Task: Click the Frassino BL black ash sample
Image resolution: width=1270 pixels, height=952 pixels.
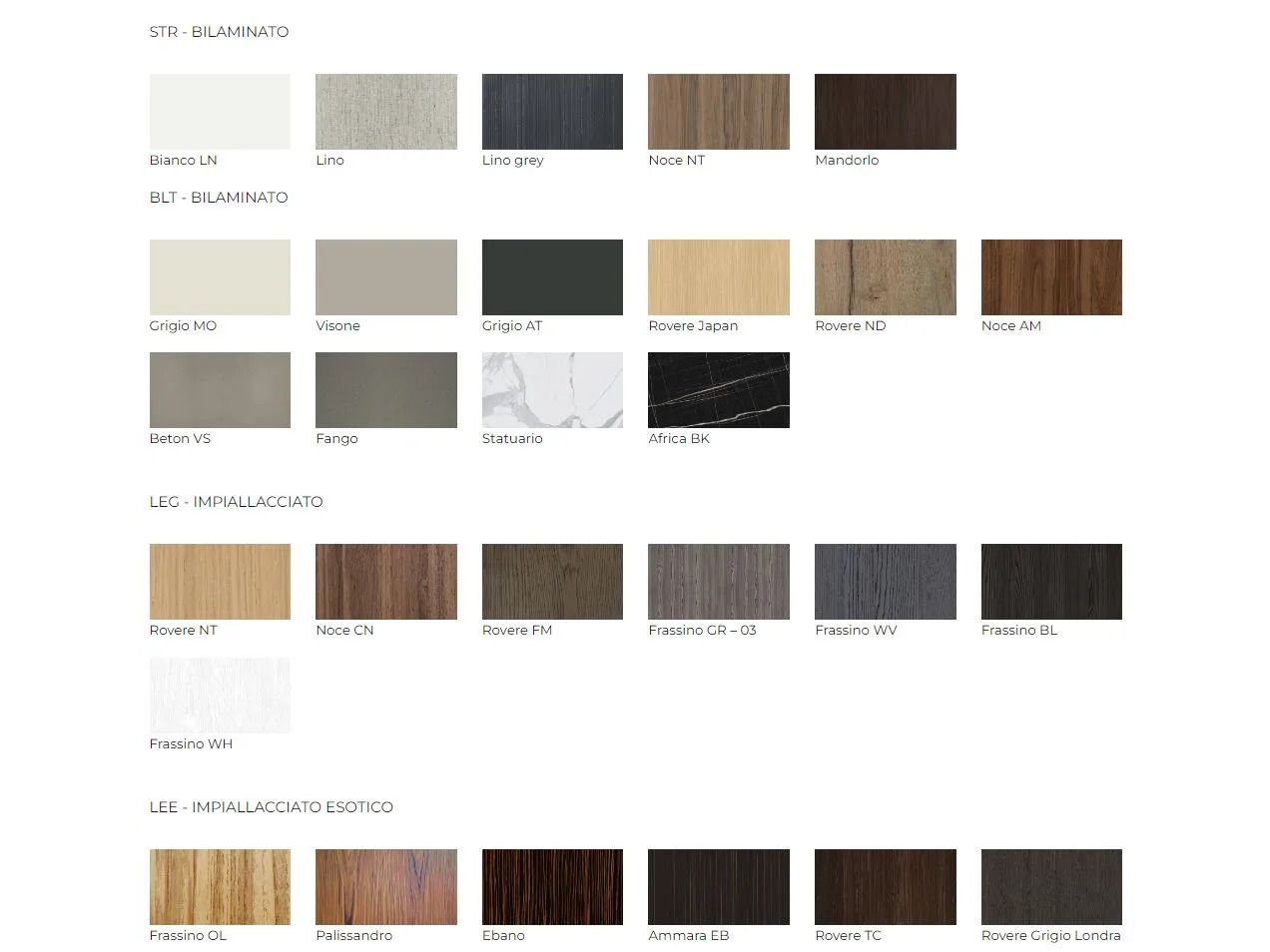Action: tap(1051, 582)
